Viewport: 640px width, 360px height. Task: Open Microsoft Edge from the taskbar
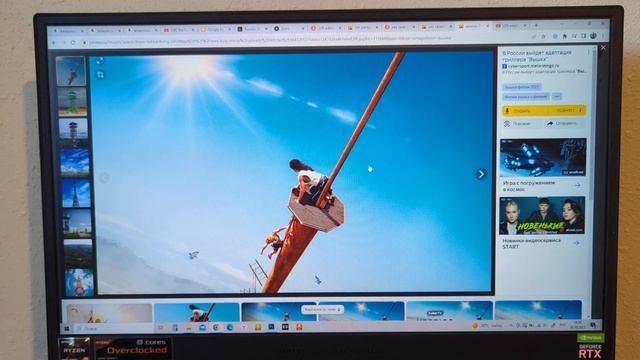coord(230,327)
